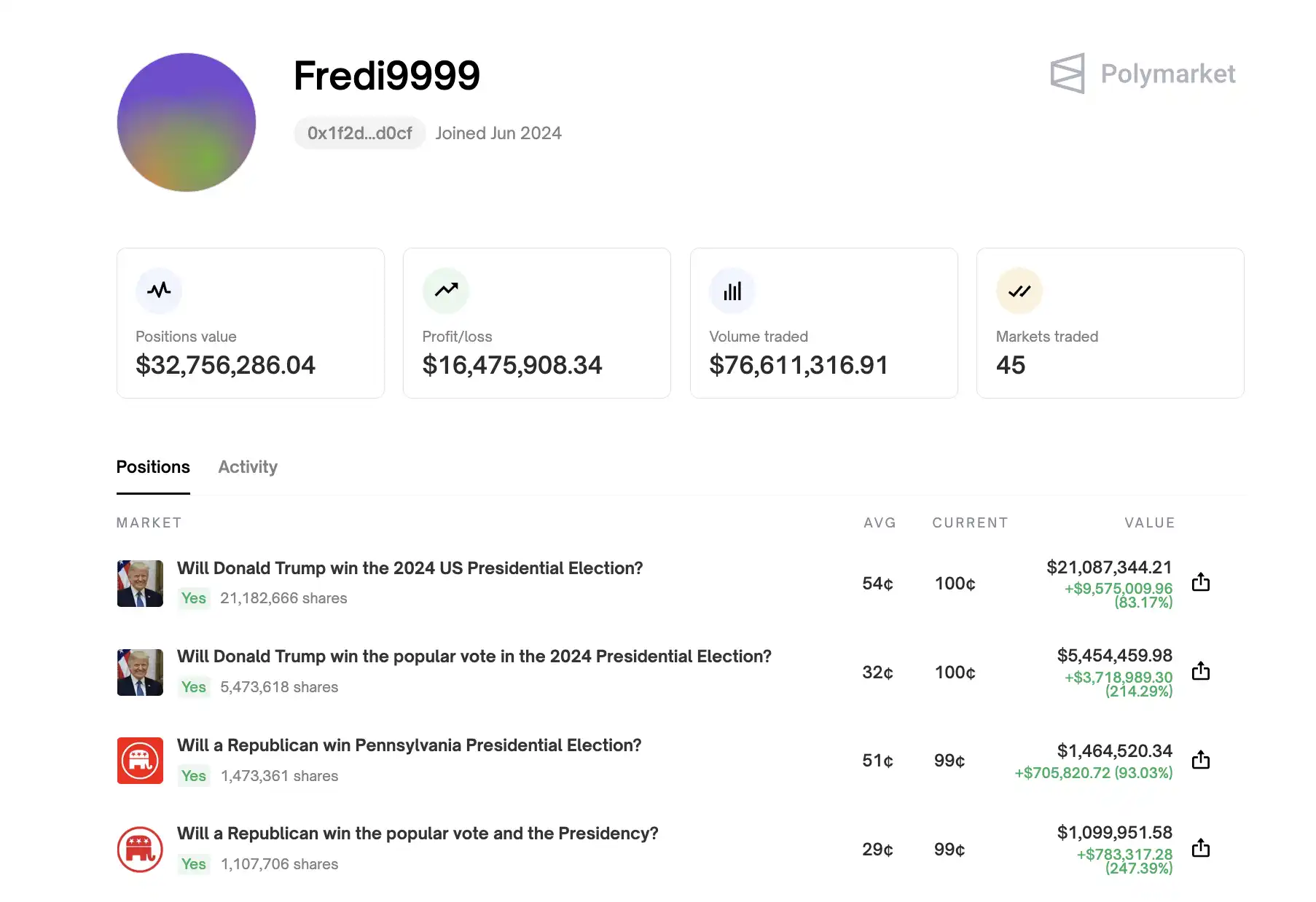Click the Fredi9999 gradient profile avatar

187,122
